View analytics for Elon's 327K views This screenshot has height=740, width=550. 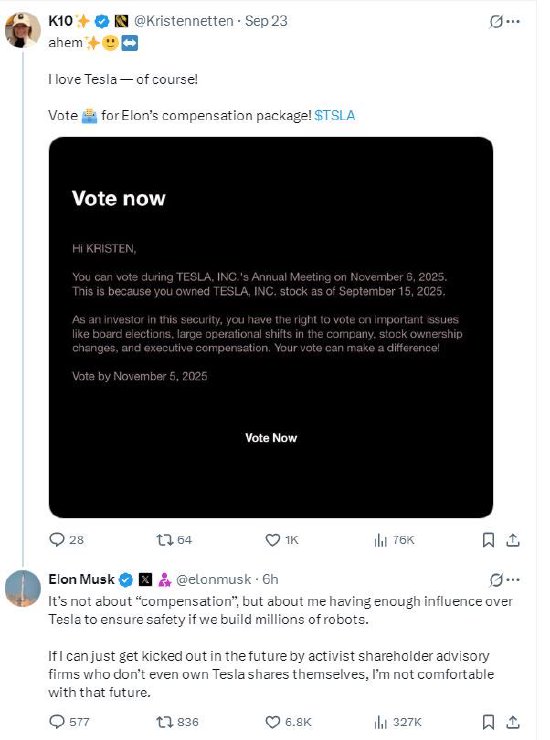[397, 722]
